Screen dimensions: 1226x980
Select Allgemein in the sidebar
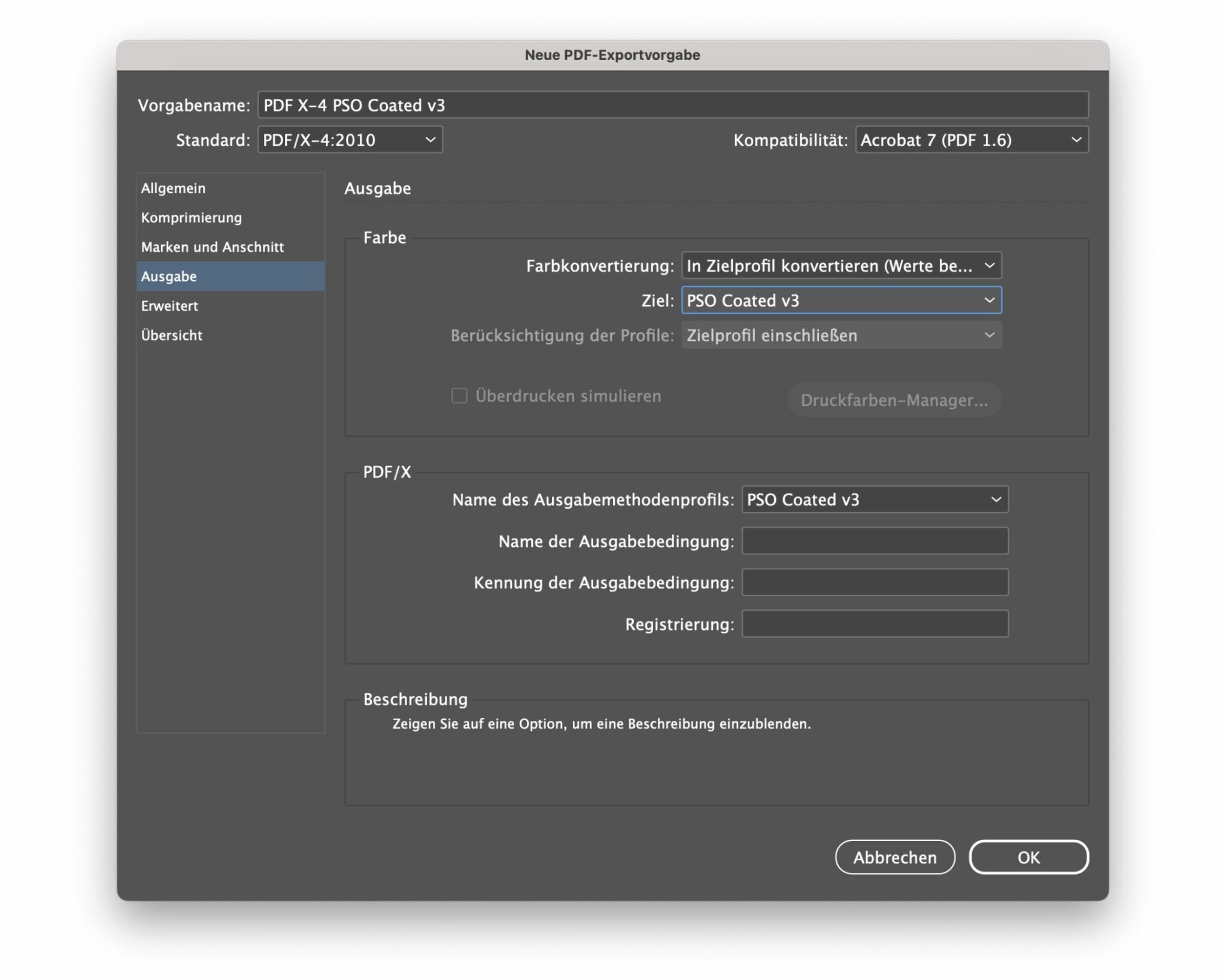pos(230,188)
